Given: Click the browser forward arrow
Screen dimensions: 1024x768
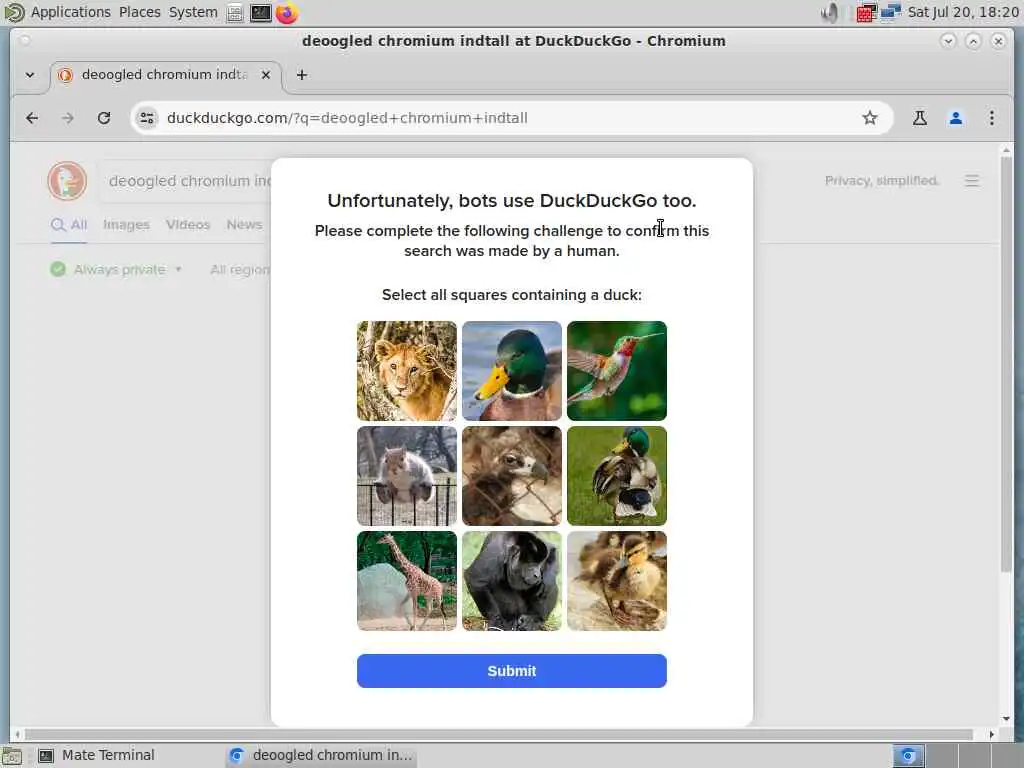Looking at the screenshot, I should click(x=67, y=118).
